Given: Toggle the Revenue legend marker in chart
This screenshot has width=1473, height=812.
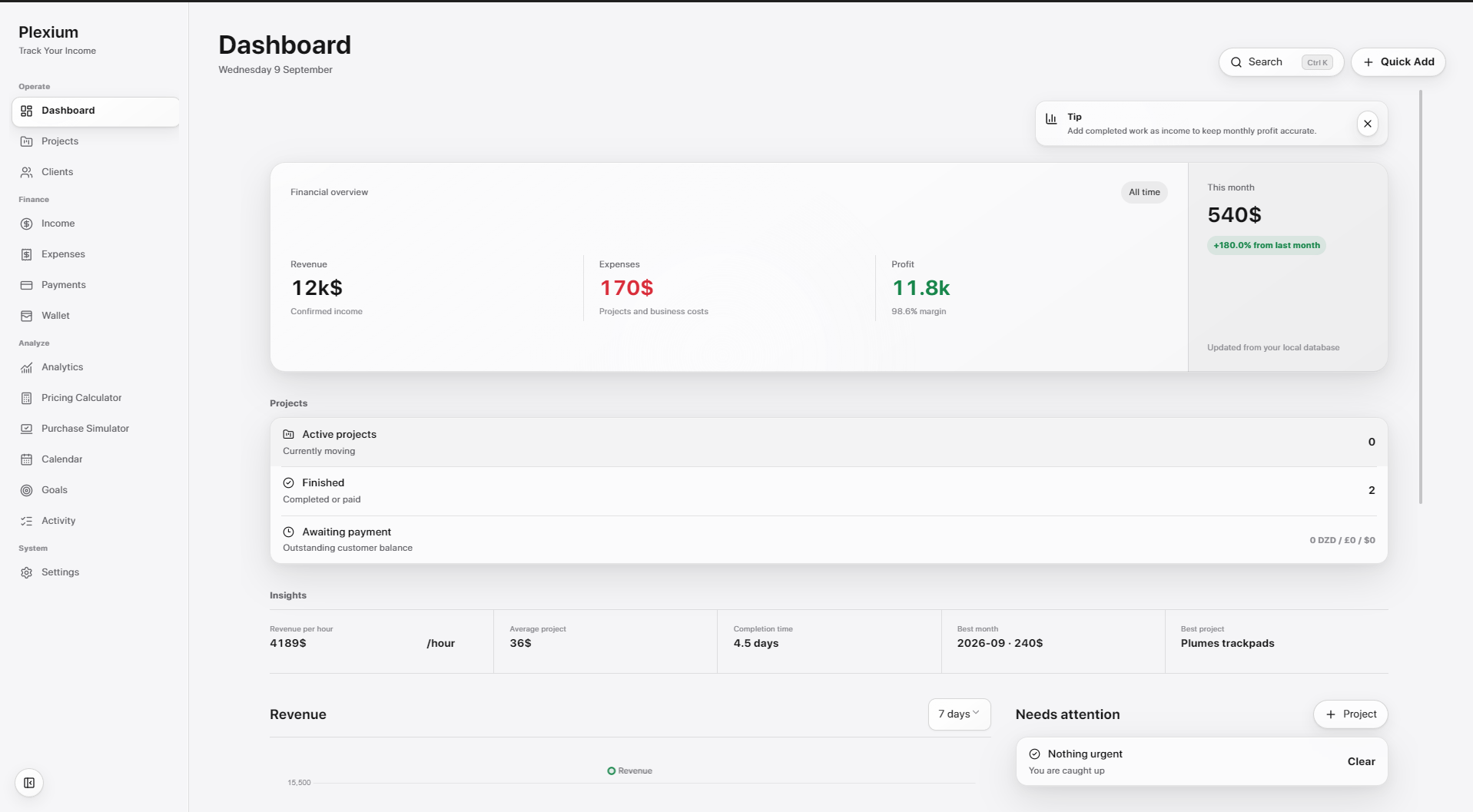Looking at the screenshot, I should pyautogui.click(x=612, y=771).
